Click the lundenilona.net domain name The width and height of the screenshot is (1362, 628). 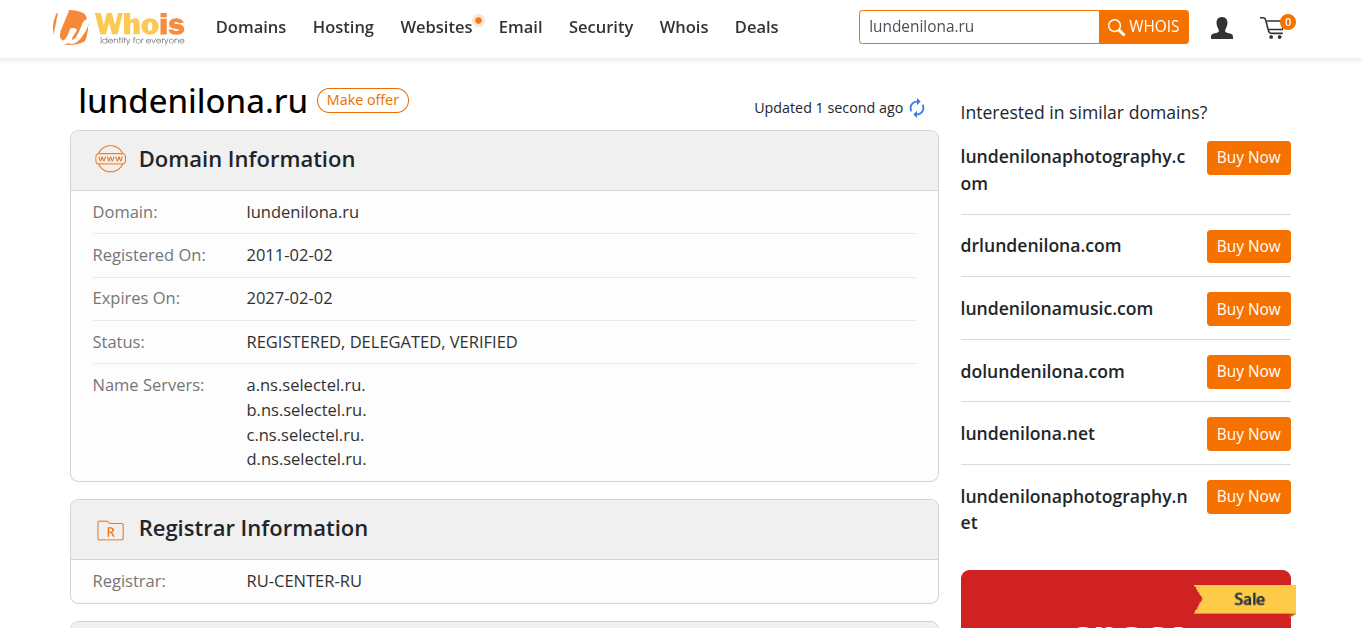[1028, 434]
